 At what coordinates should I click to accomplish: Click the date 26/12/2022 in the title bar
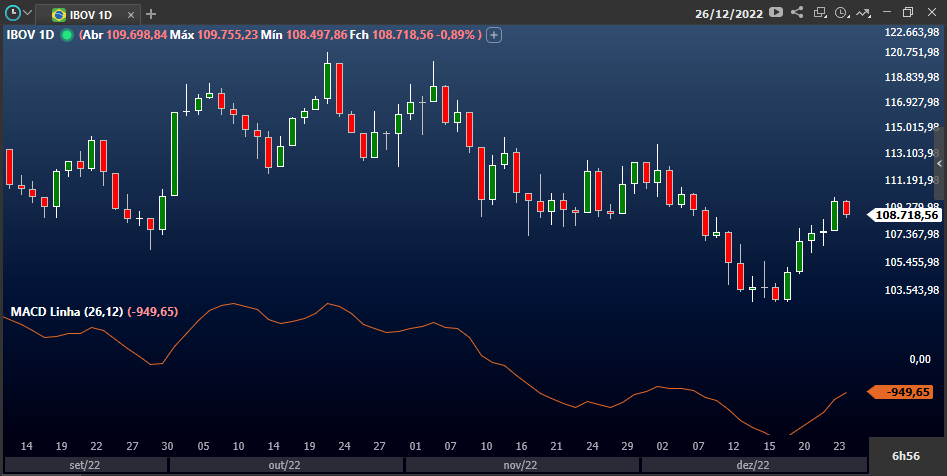click(729, 13)
